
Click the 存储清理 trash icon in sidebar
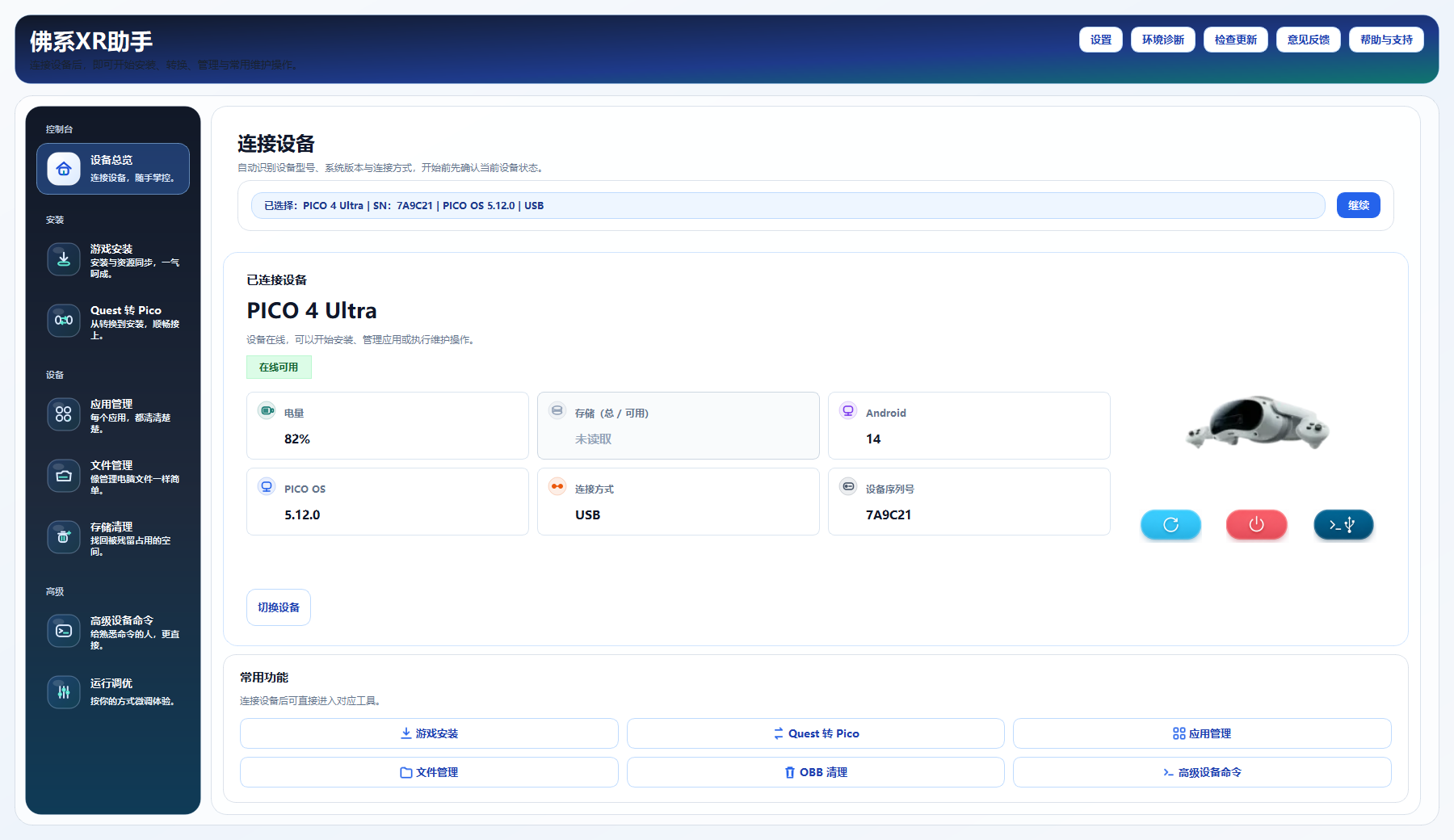click(x=64, y=537)
